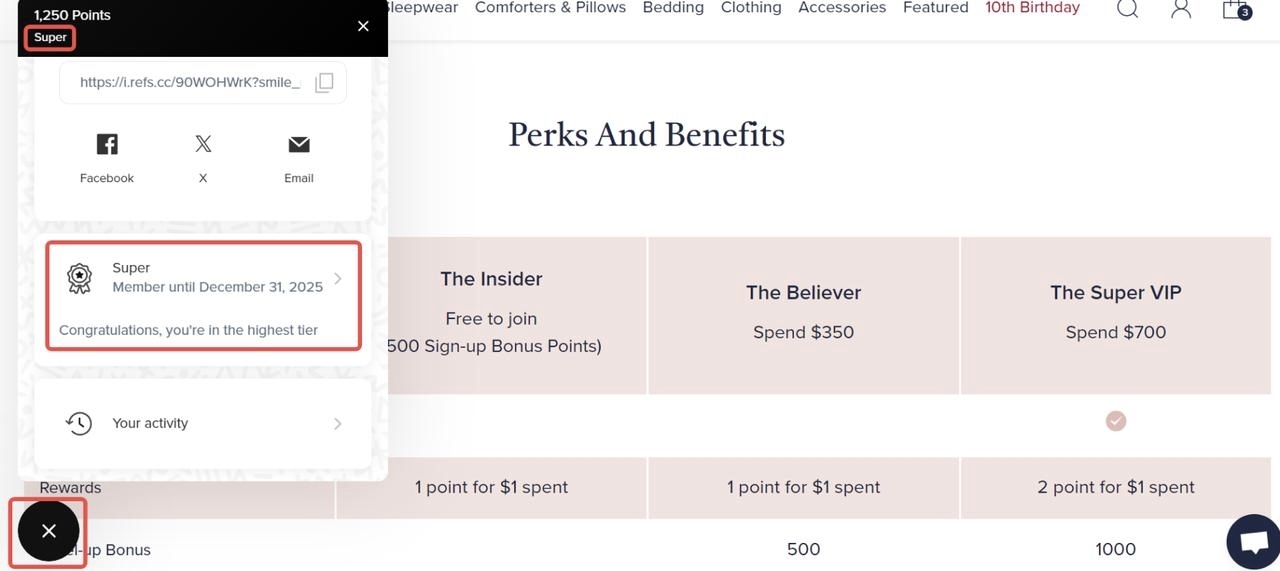The height and width of the screenshot is (571, 1280).
Task: Open the user account icon
Action: point(1181,9)
